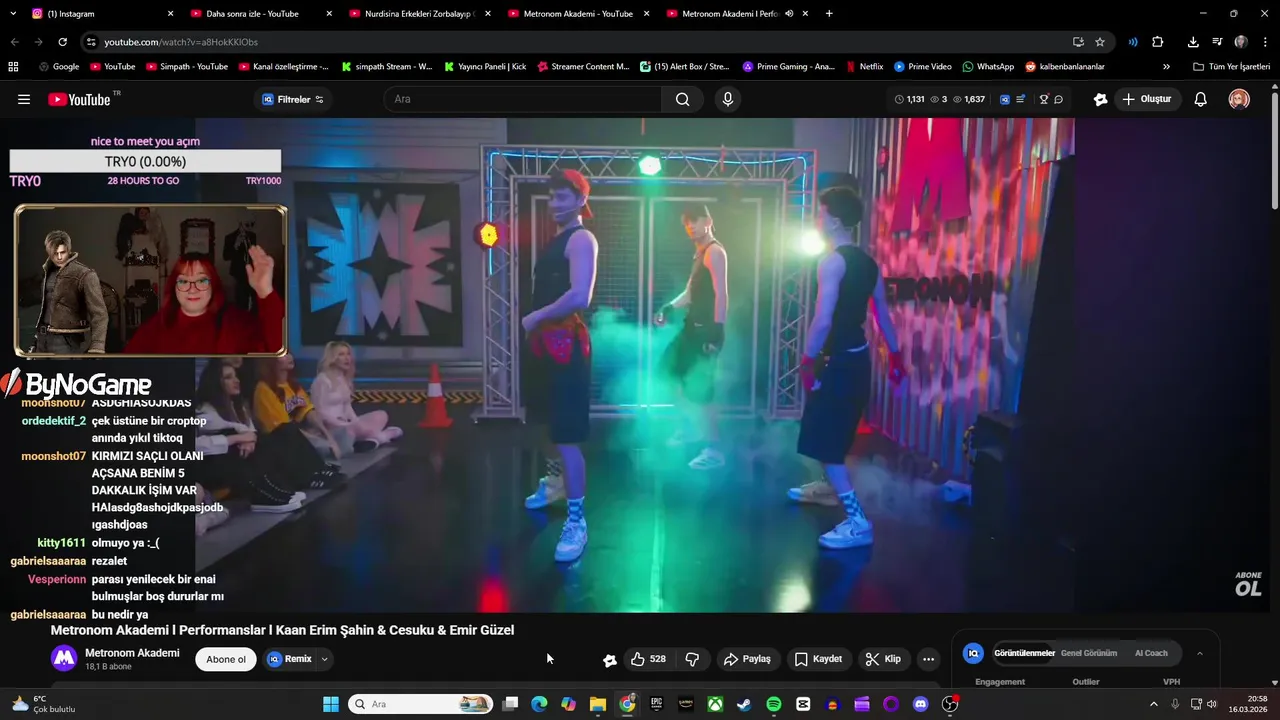Open the Netflix bookmark
This screenshot has height=720, width=1280.
click(x=863, y=67)
